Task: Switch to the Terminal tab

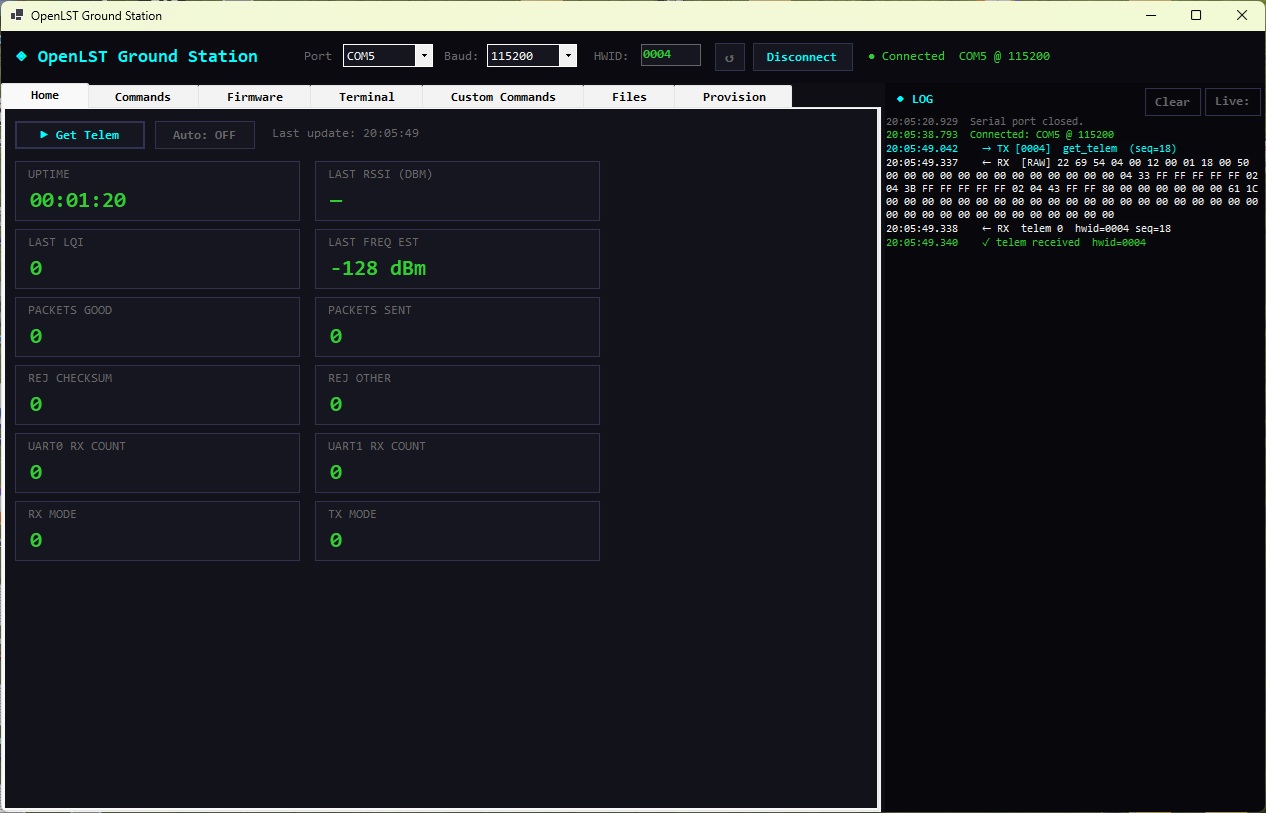Action: [x=366, y=96]
